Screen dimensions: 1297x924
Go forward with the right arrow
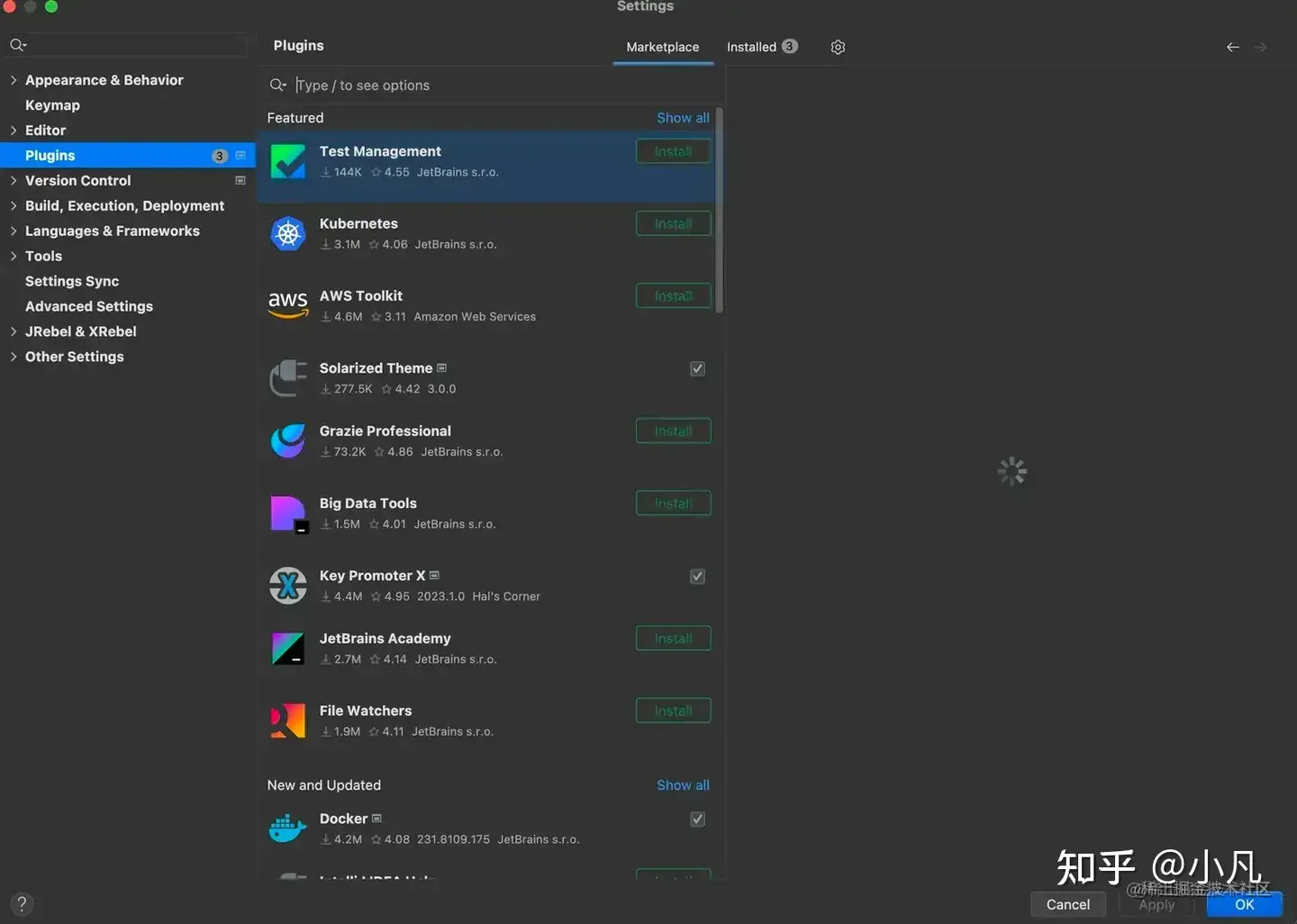coord(1260,47)
